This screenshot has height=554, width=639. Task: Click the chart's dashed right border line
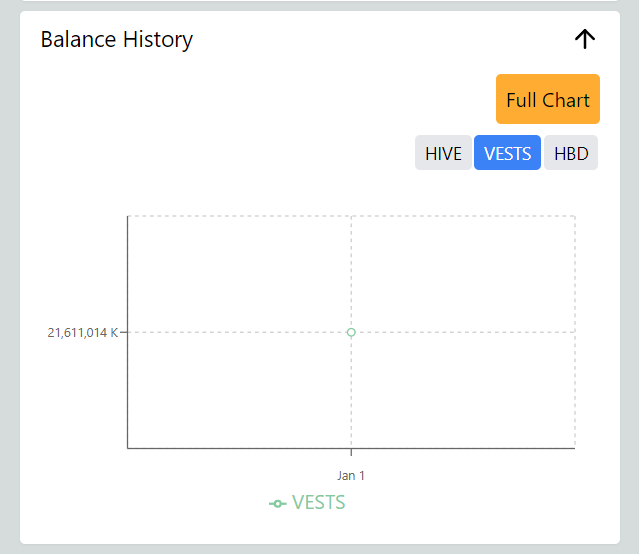[575, 280]
